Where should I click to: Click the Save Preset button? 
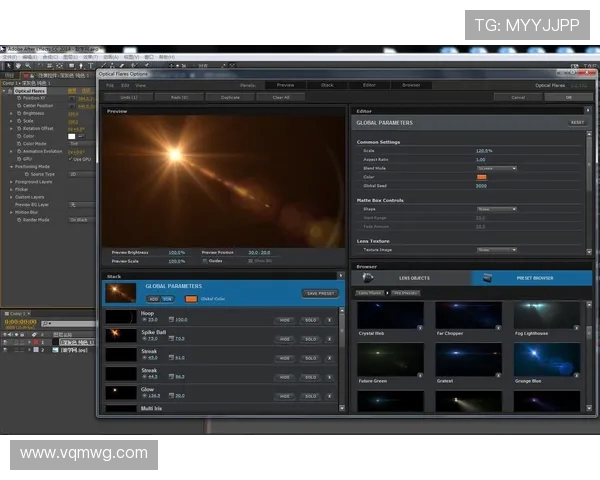[x=320, y=293]
